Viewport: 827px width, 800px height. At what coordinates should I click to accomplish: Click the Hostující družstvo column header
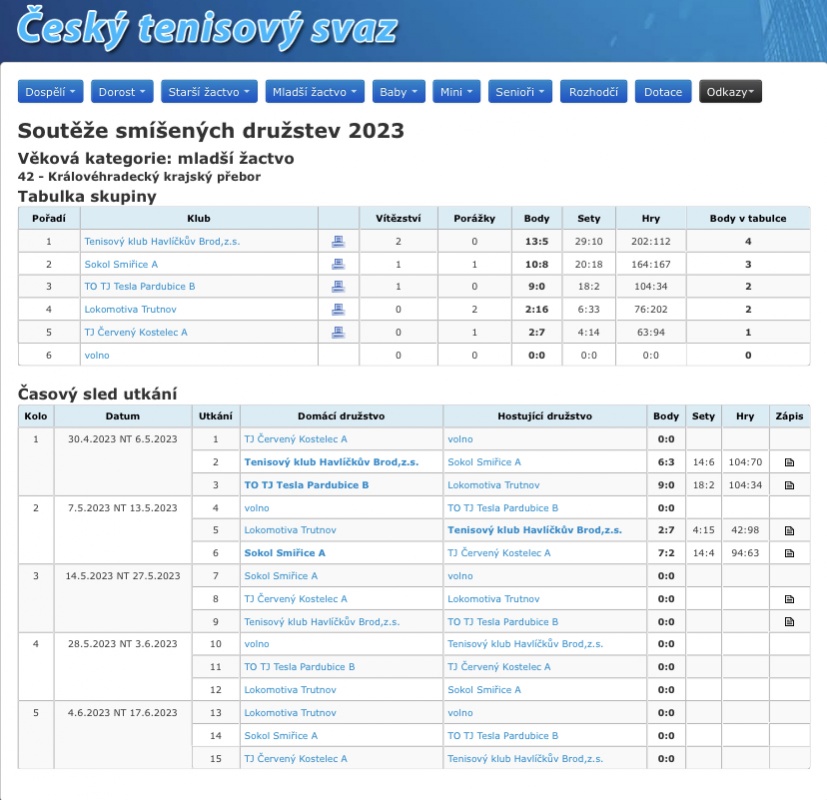click(545, 416)
